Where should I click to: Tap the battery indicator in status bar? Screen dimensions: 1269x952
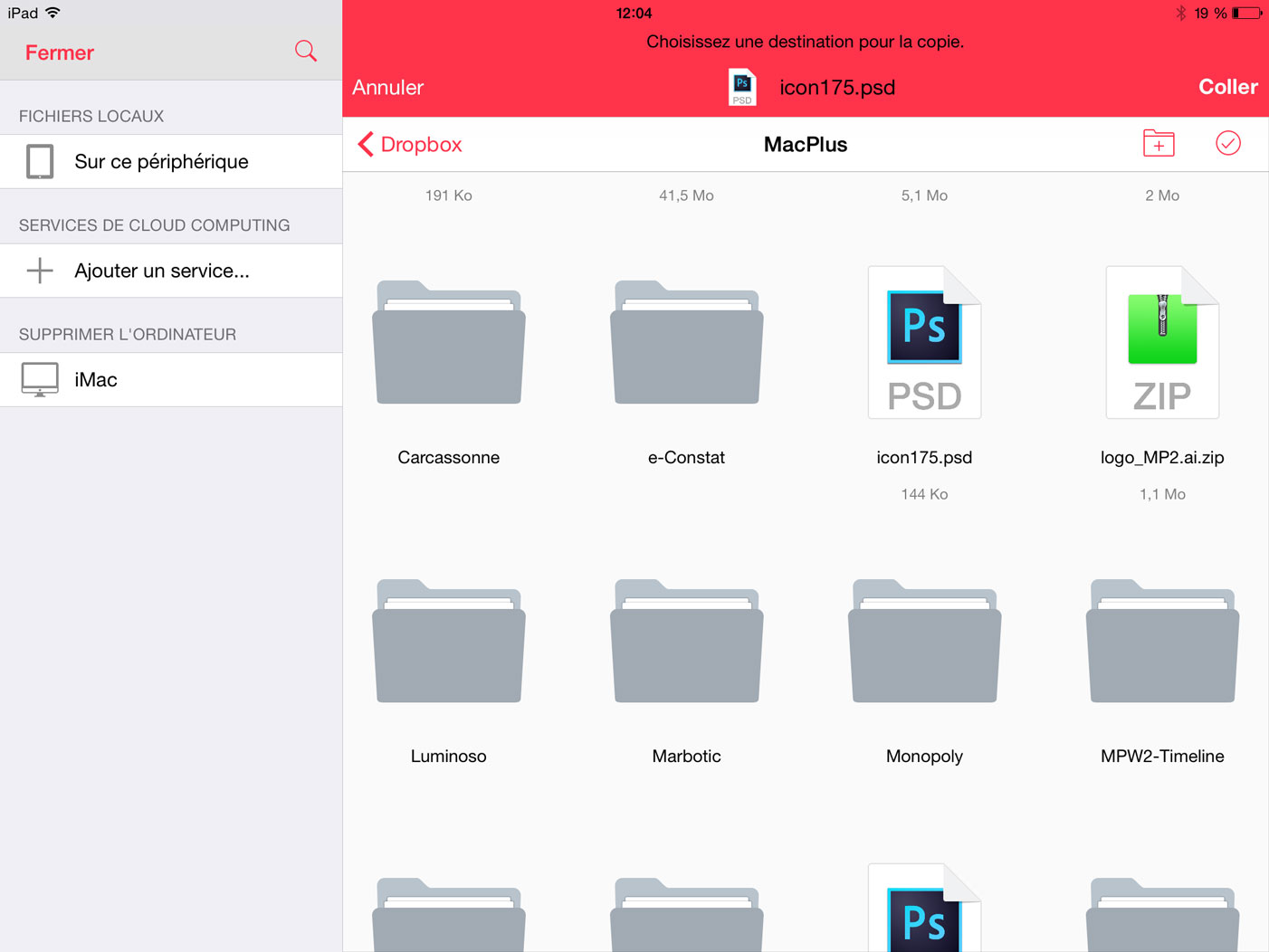[x=1246, y=13]
